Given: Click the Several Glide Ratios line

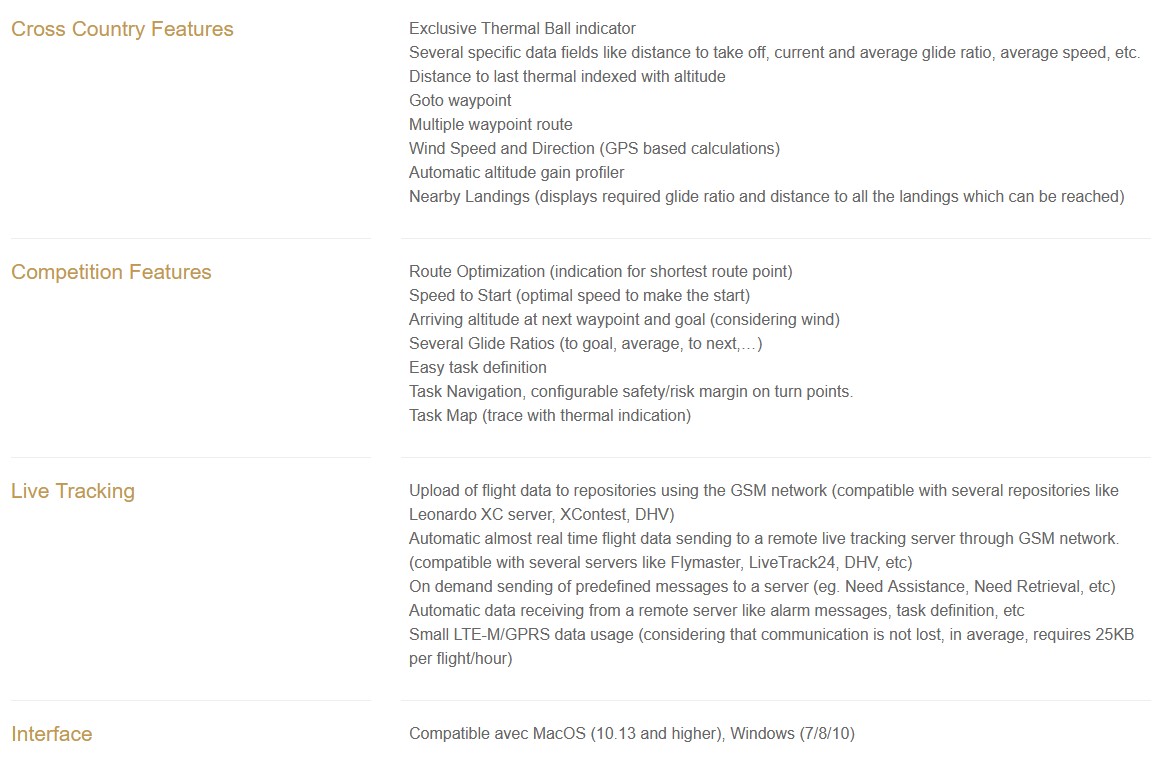Looking at the screenshot, I should click(x=586, y=343).
